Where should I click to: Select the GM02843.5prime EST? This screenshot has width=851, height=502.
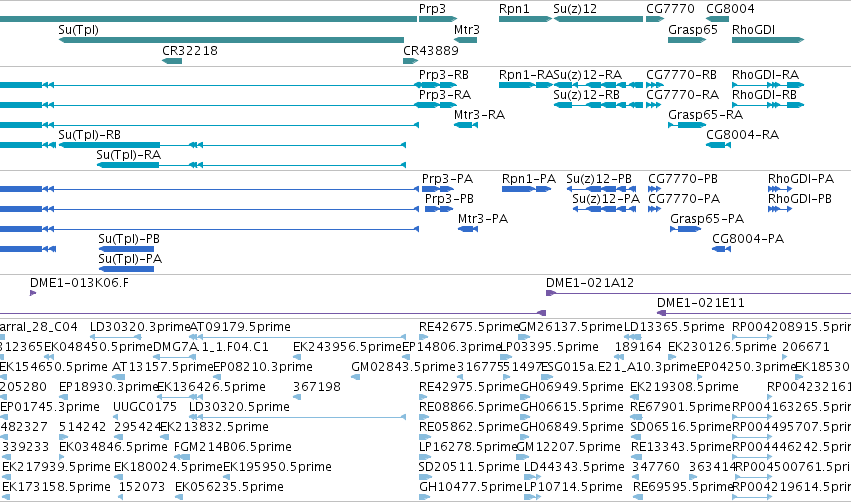(x=355, y=377)
